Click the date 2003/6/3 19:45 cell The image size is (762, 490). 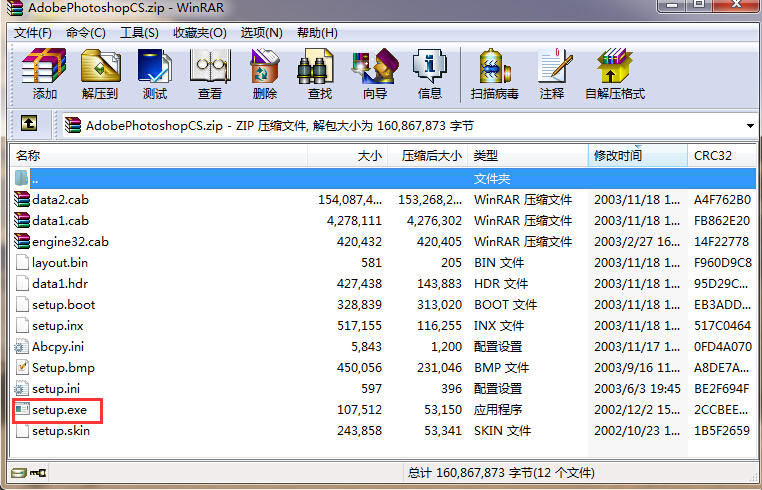pos(637,389)
